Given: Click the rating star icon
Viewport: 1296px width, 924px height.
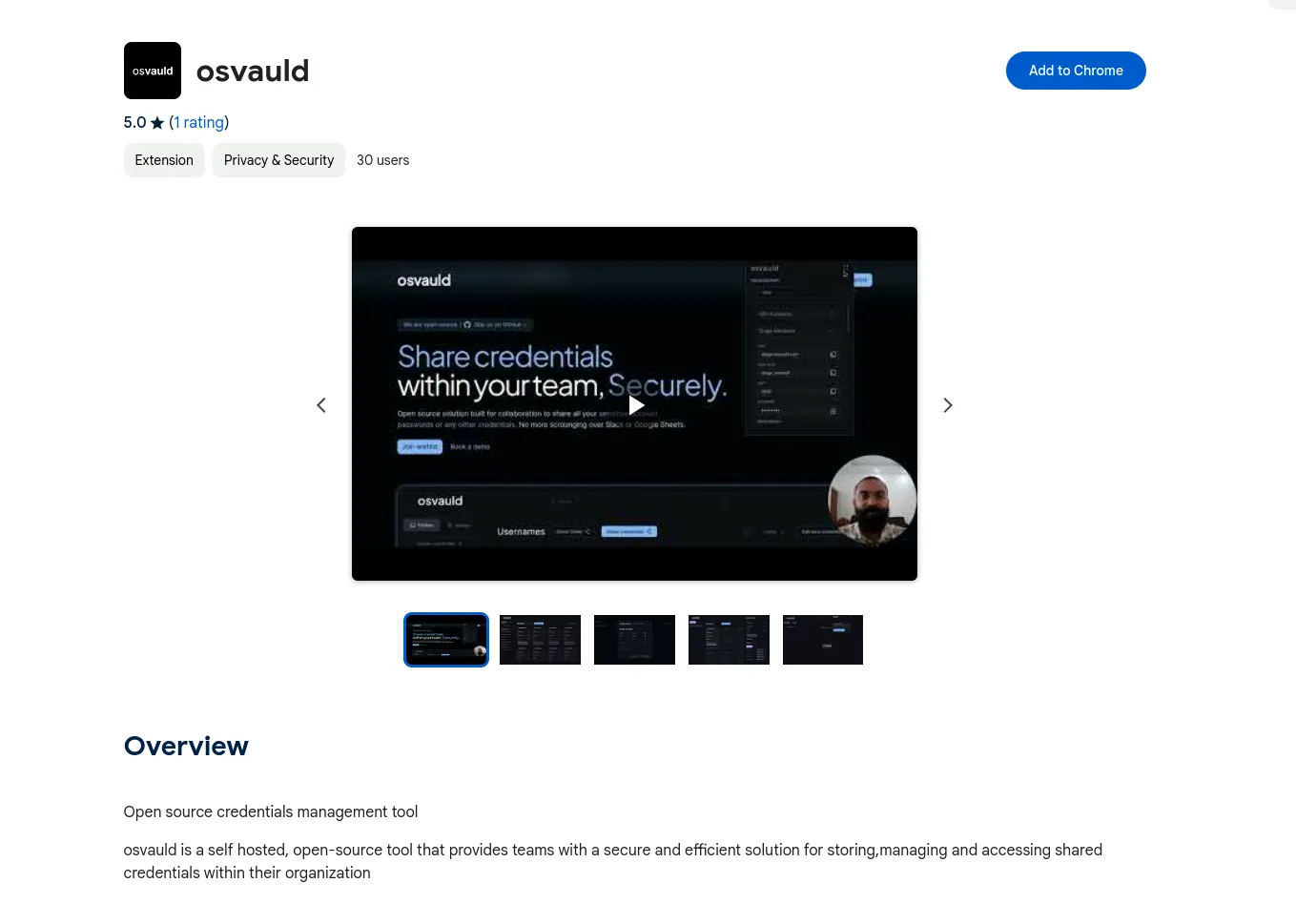Looking at the screenshot, I should coord(157,123).
